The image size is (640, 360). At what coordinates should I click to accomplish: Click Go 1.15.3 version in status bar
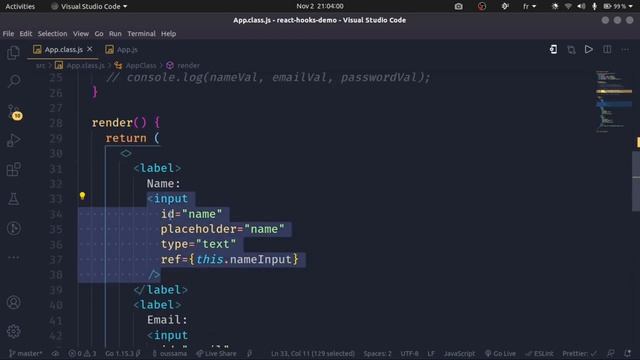(x=123, y=353)
